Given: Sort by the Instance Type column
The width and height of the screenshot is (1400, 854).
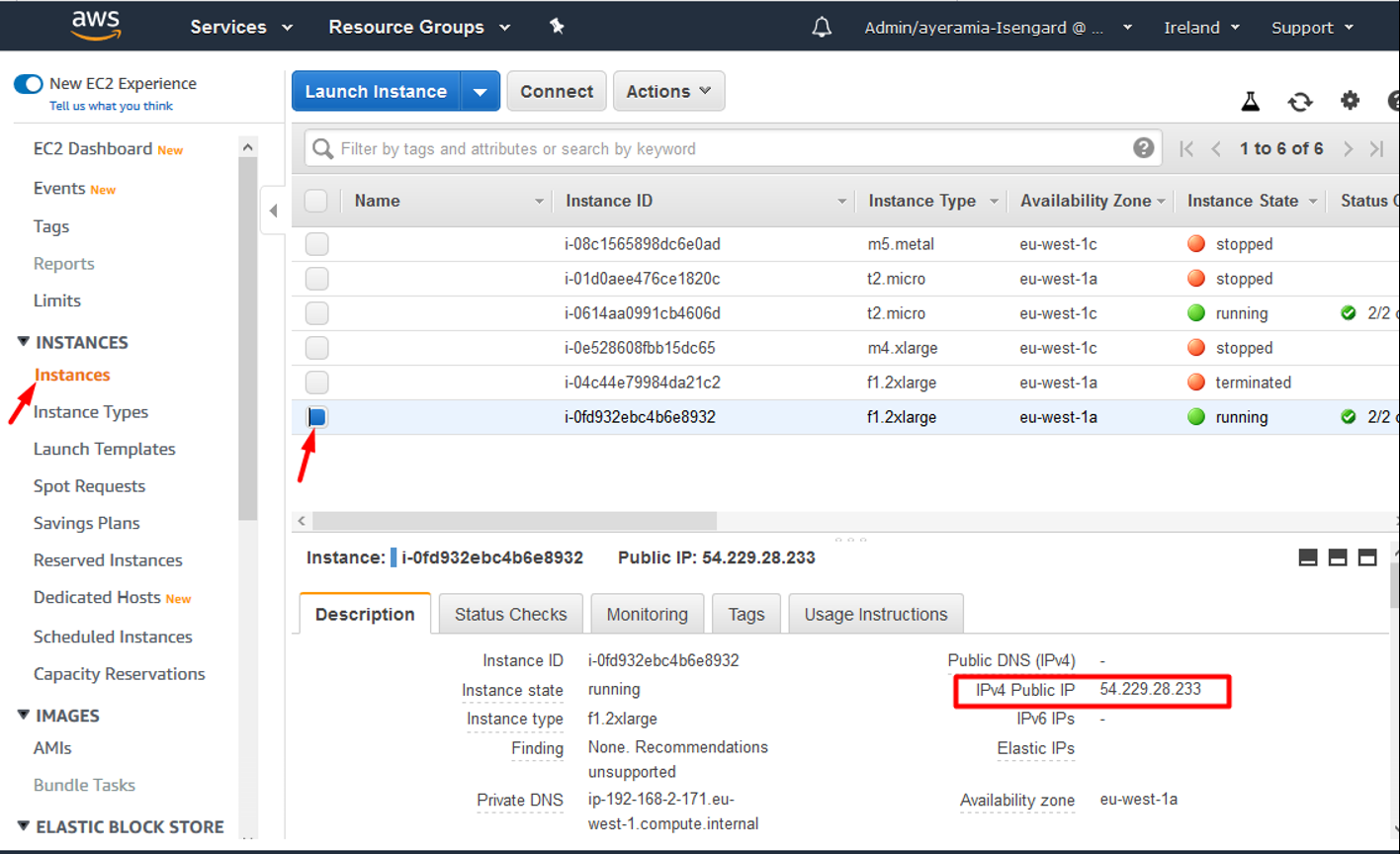Looking at the screenshot, I should tap(921, 201).
